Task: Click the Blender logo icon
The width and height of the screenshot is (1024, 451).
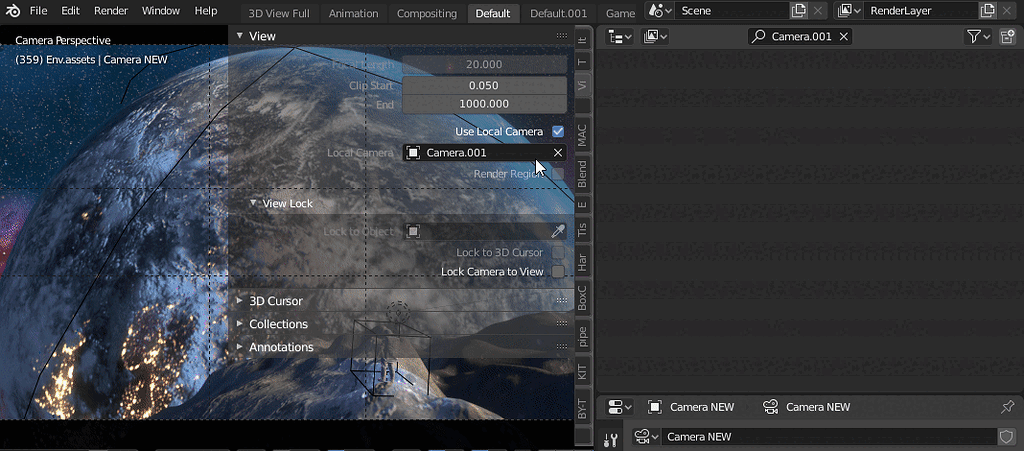Action: [x=12, y=11]
